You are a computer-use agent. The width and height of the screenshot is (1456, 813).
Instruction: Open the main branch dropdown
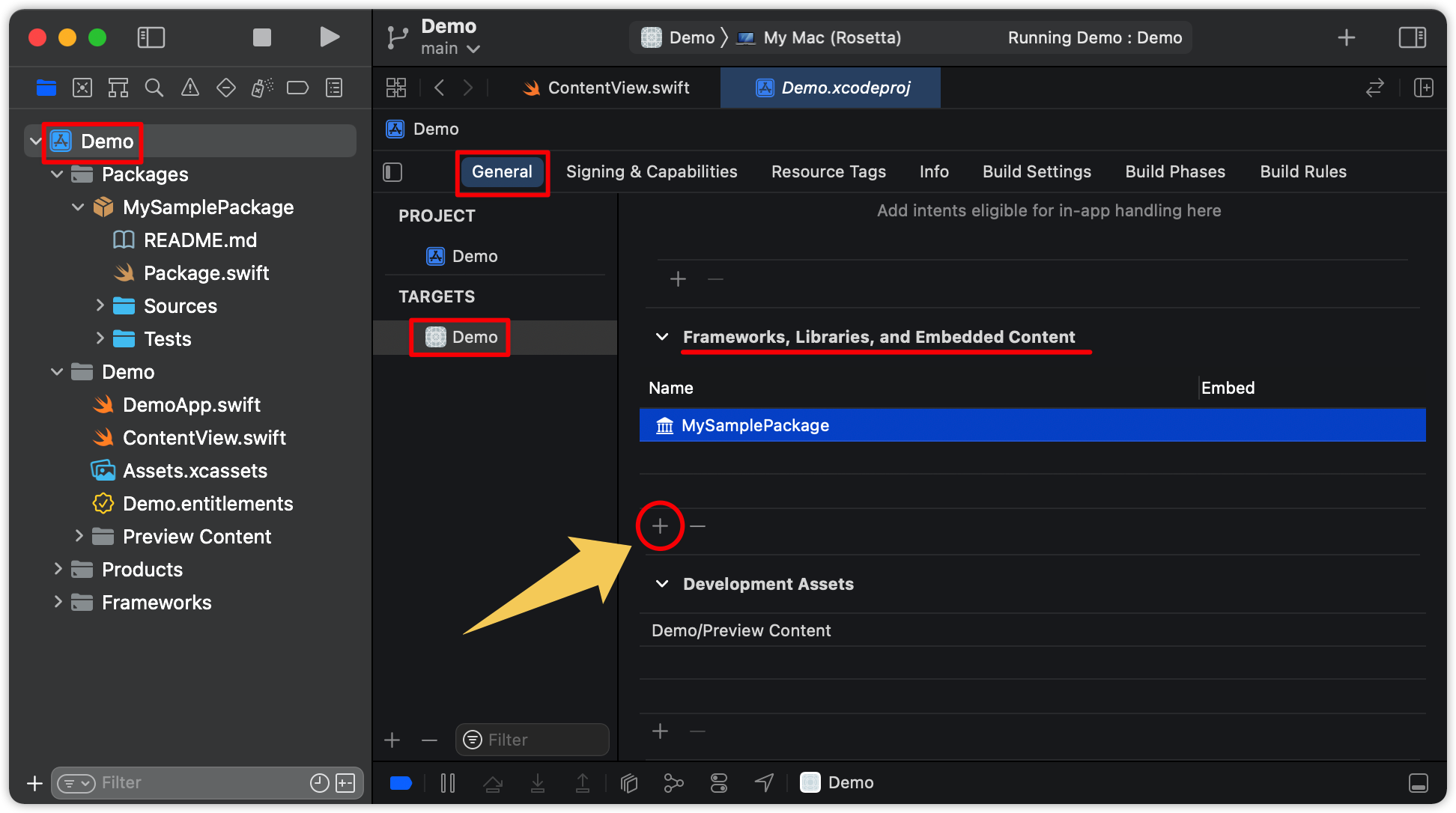coord(450,49)
